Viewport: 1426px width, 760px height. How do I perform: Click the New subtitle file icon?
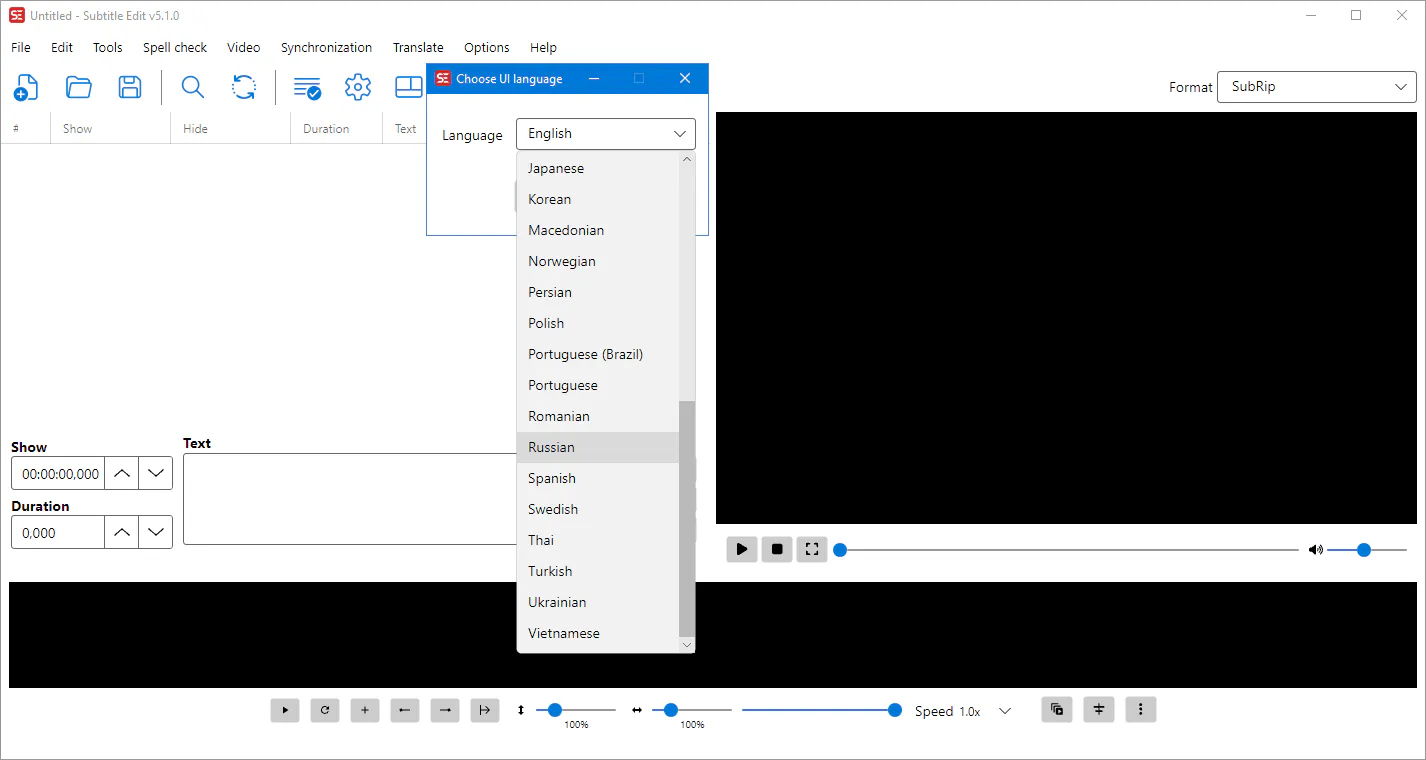point(26,87)
